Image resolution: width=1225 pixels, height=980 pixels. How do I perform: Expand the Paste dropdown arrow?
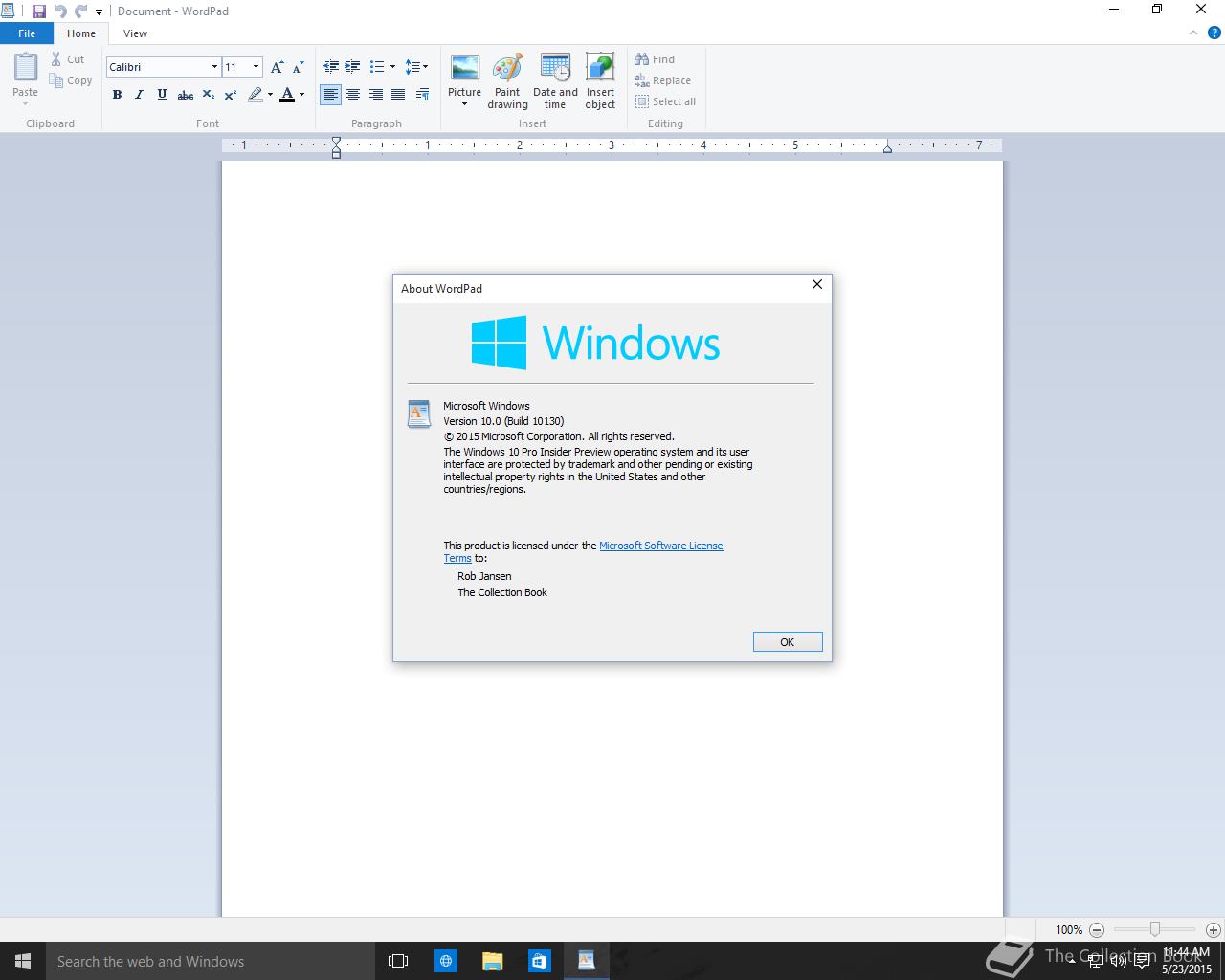coord(26,103)
